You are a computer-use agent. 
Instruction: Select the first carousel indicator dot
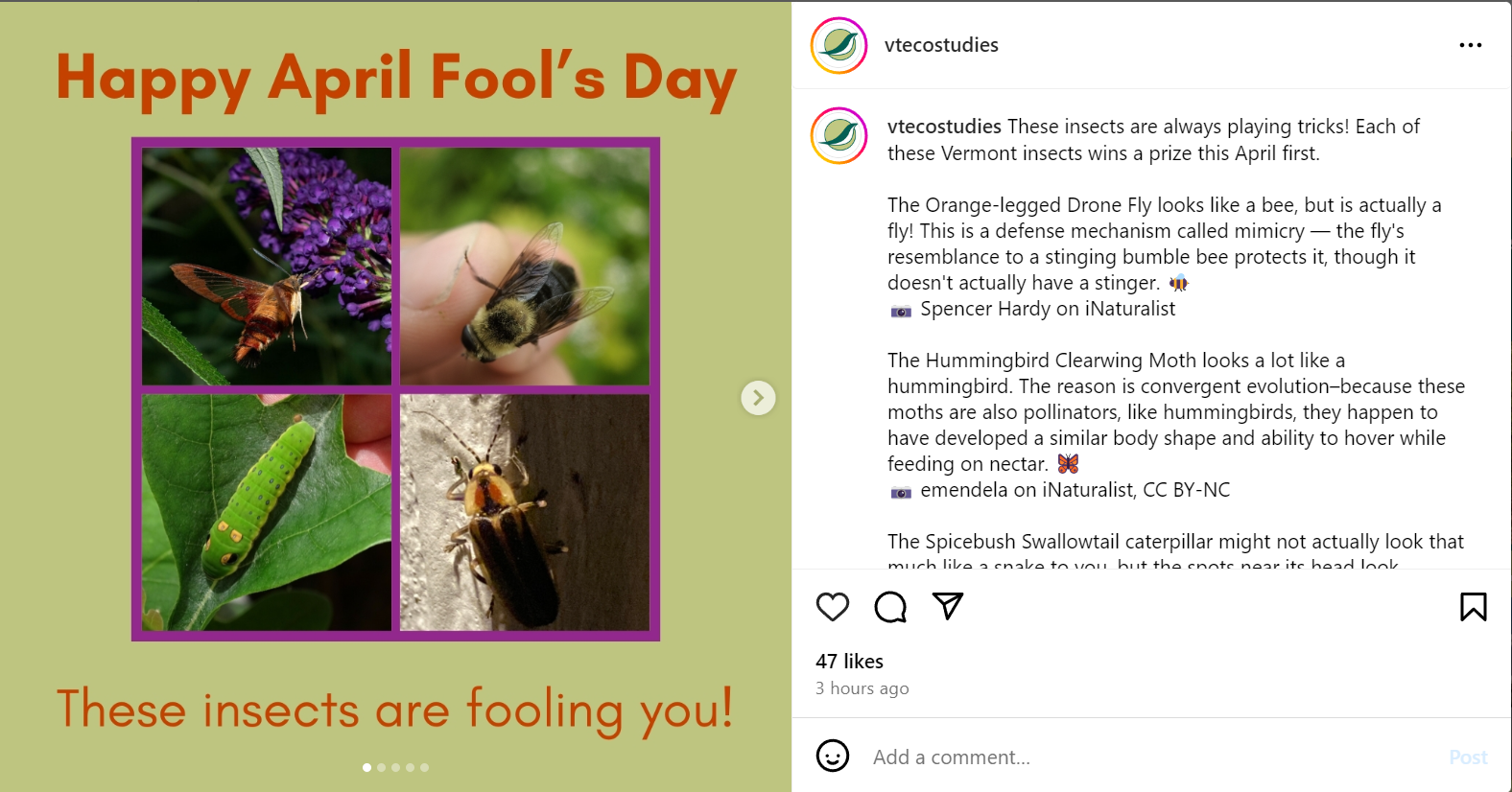[x=366, y=767]
